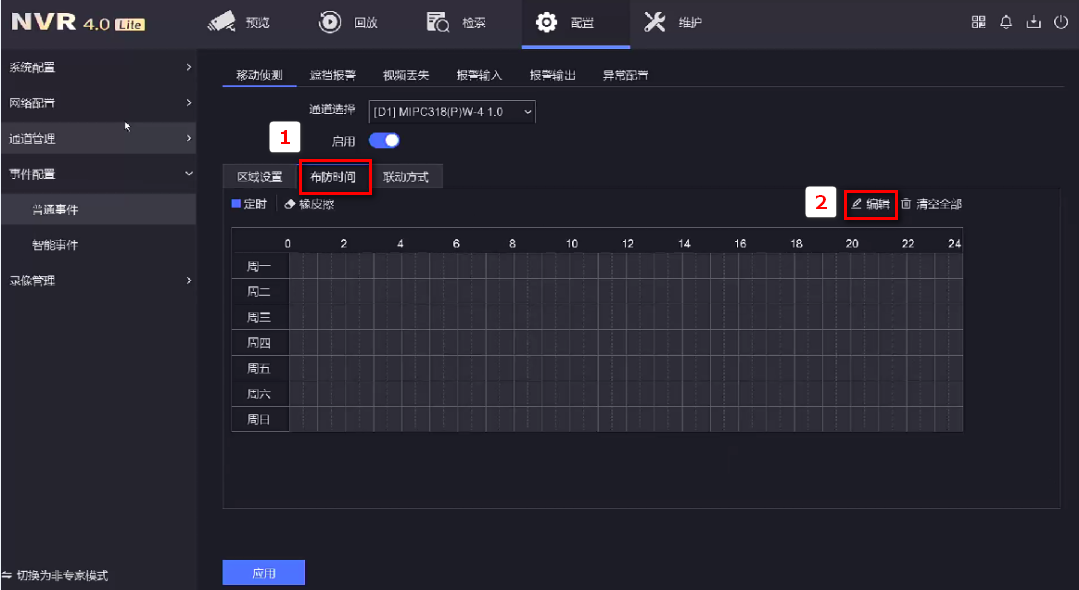
Task: Click the QR code icon in top bar
Action: click(x=979, y=23)
